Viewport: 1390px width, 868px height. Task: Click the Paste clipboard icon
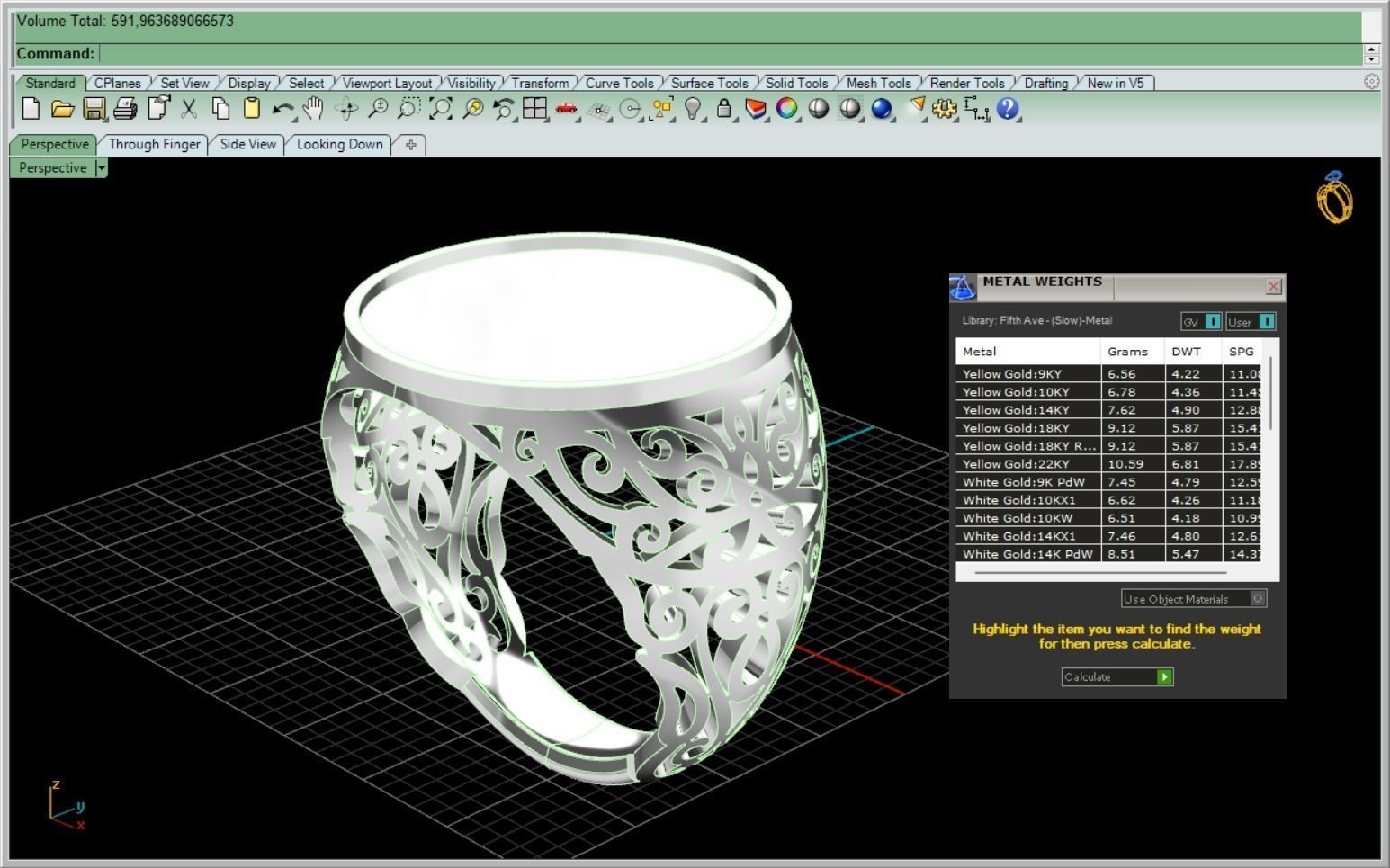point(252,109)
